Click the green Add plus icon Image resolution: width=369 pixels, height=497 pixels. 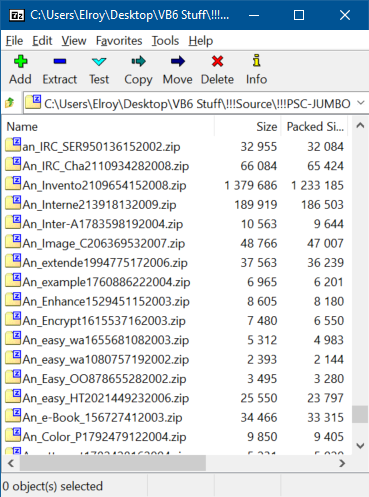pos(21,61)
